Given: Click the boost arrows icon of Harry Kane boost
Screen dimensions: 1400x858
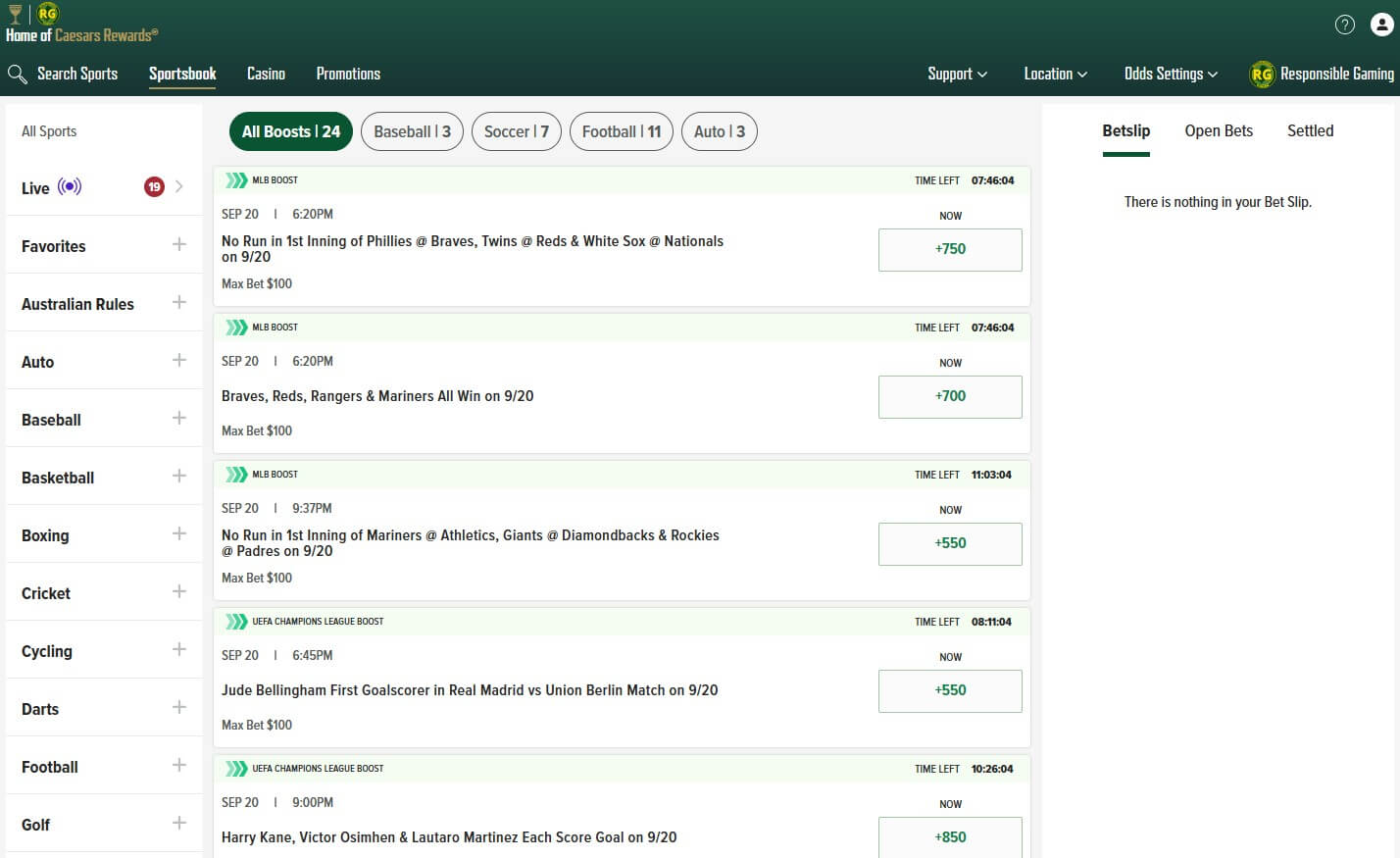Looking at the screenshot, I should click(236, 769).
